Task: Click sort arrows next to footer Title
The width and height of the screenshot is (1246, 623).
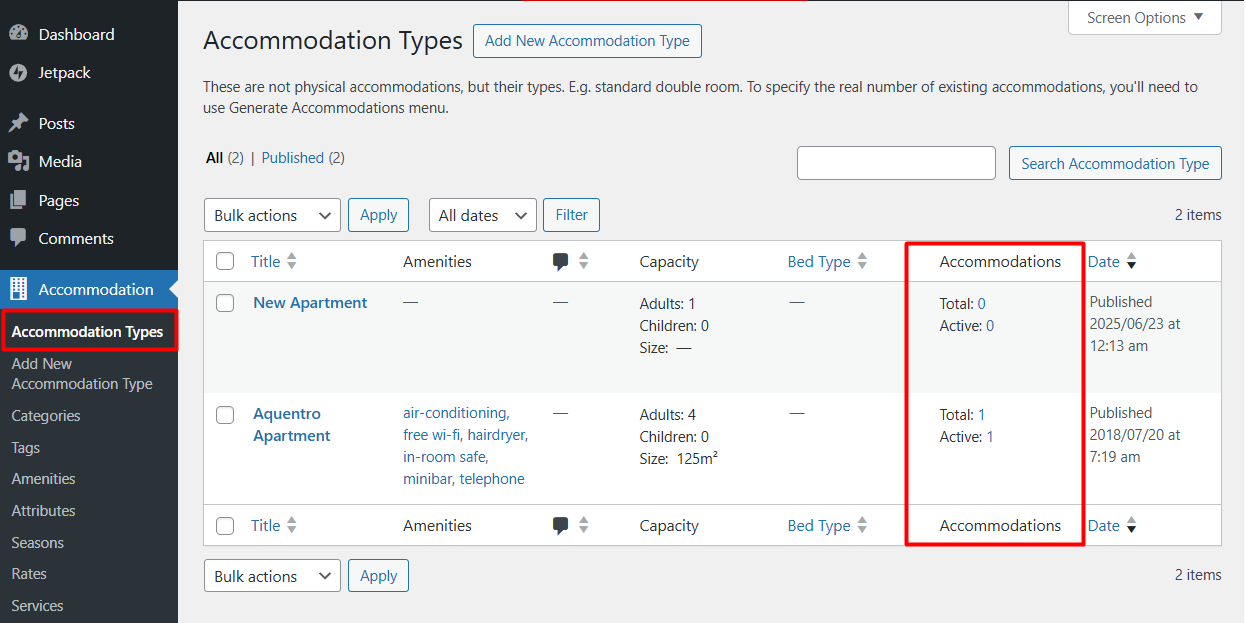Action: coord(292,525)
